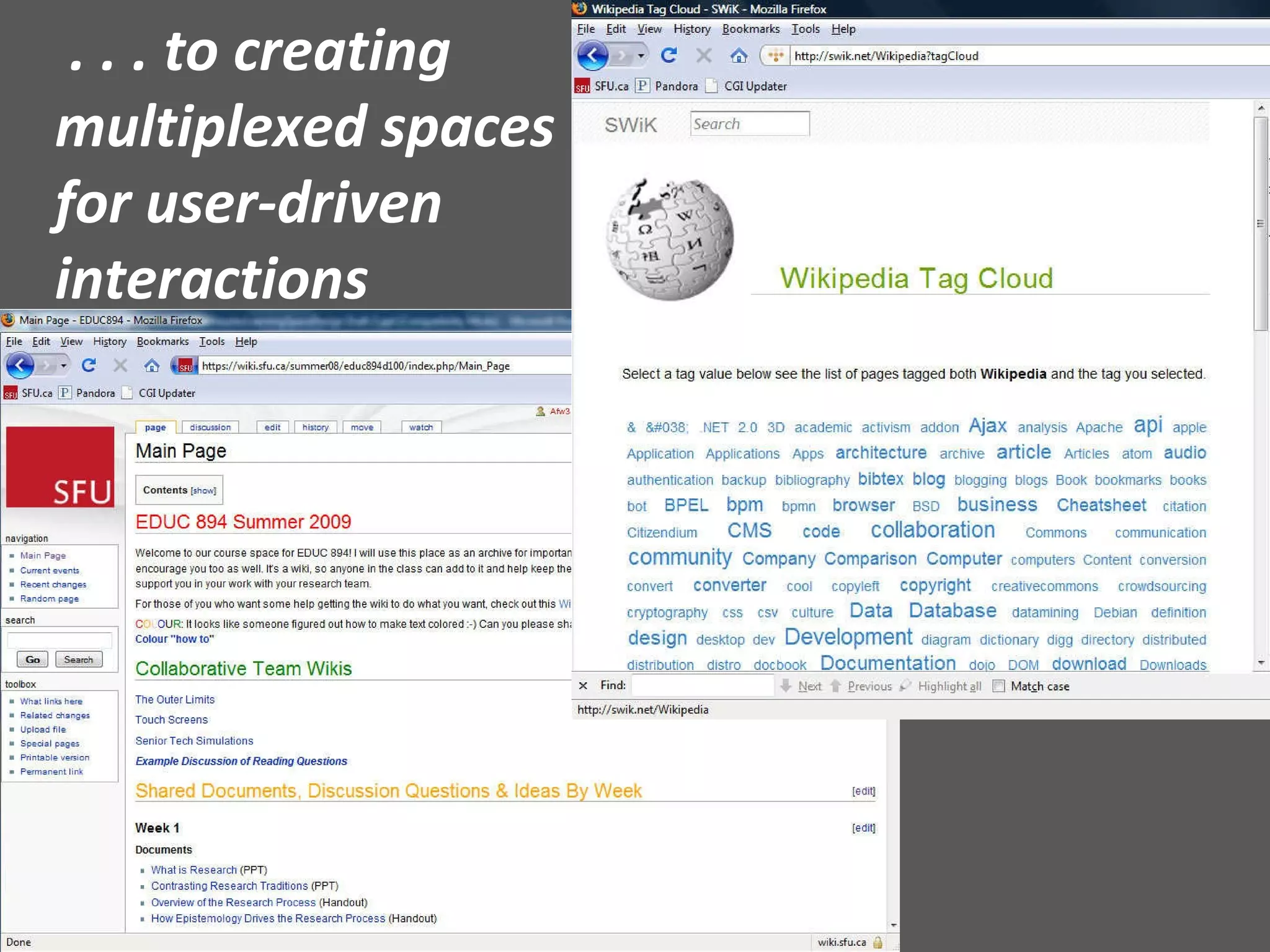The width and height of the screenshot is (1270, 952).
Task: Click swik.net address bar URL
Action: 886,56
